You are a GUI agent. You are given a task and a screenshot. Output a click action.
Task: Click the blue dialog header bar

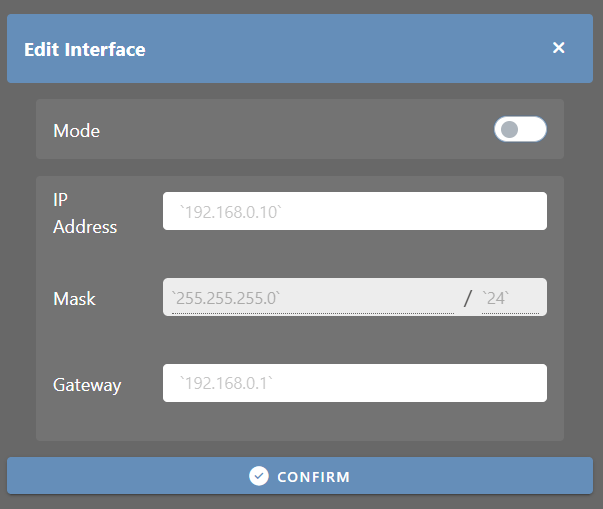[300, 48]
